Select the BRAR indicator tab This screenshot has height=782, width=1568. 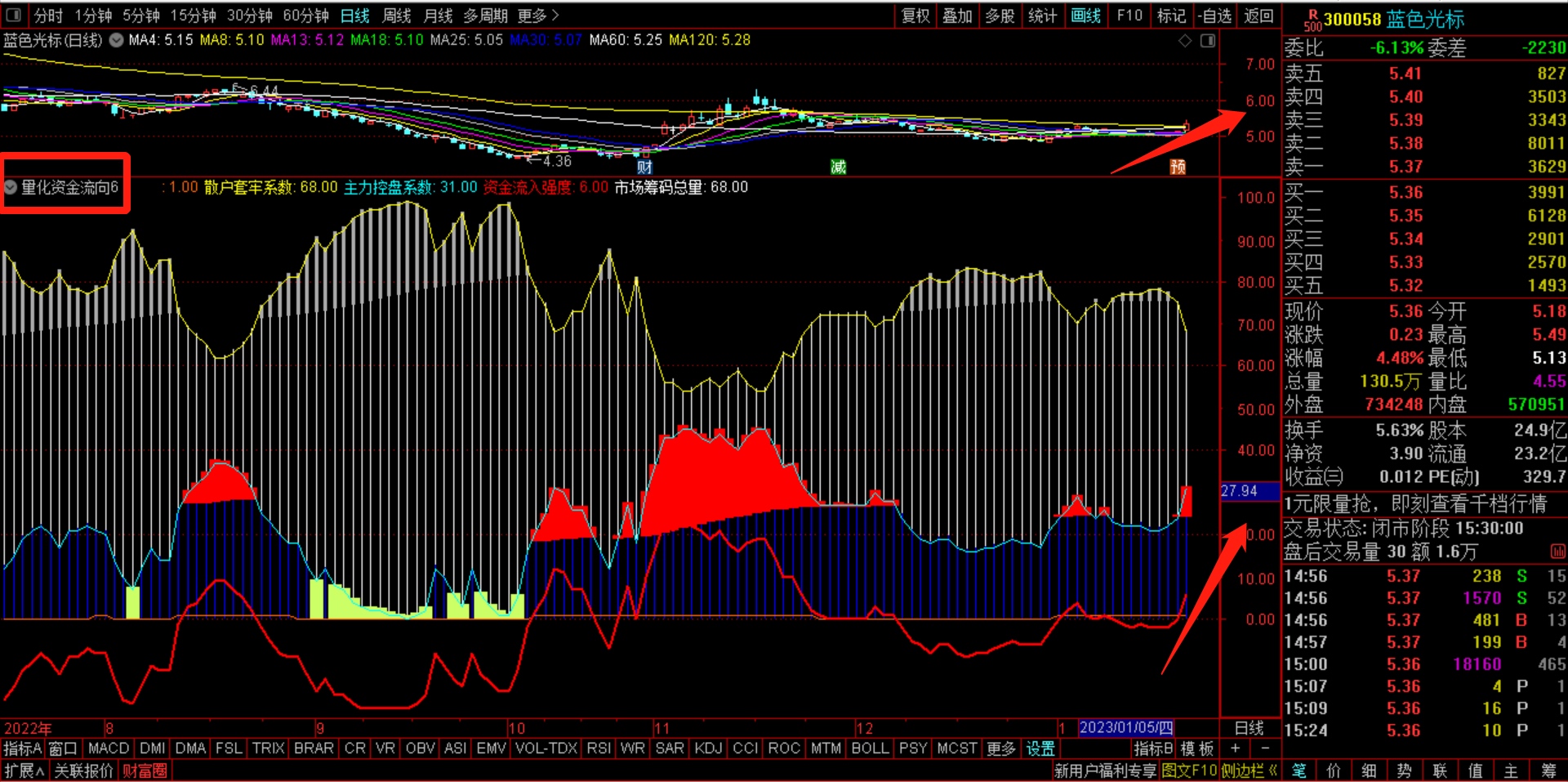314,748
